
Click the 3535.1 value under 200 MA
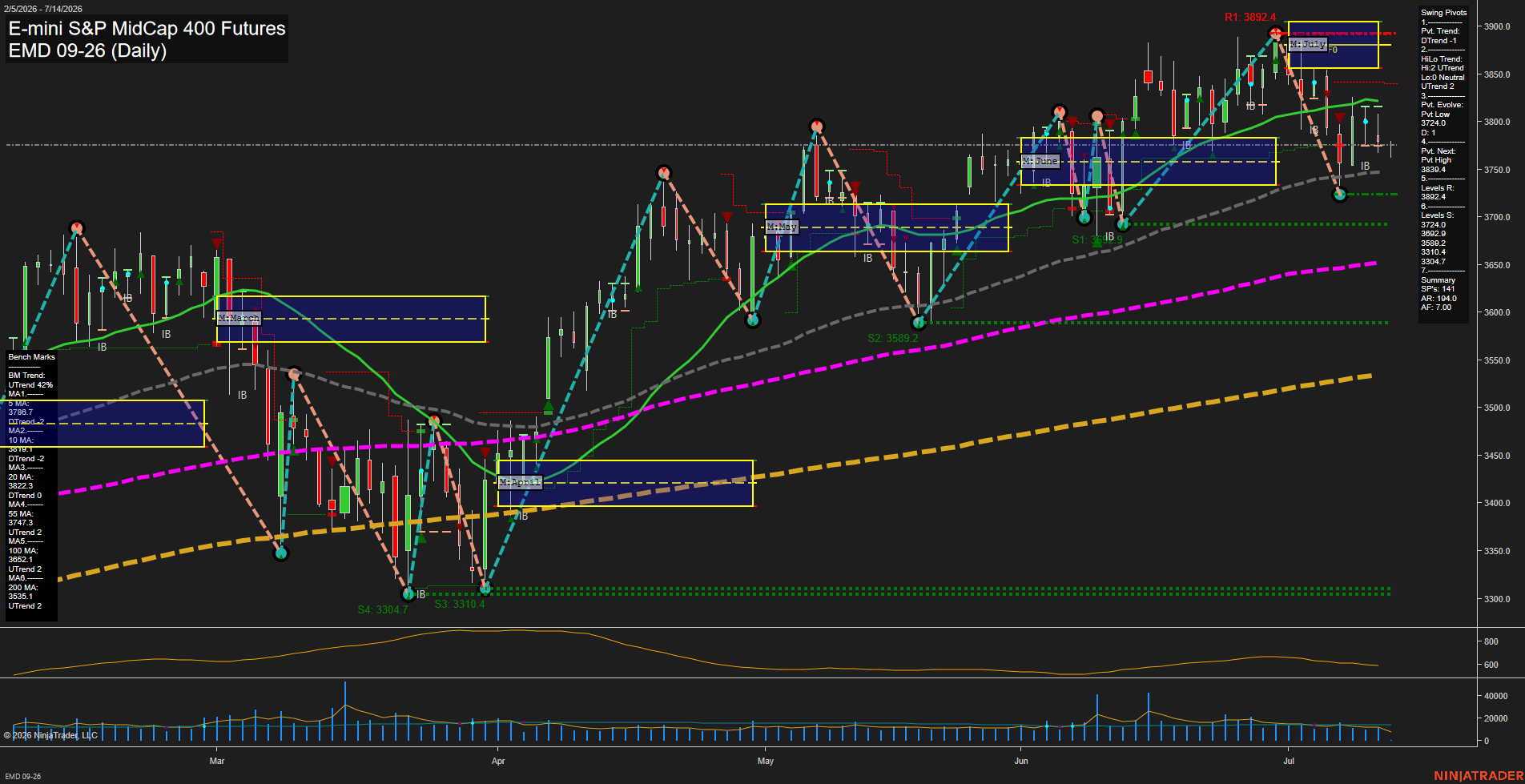(x=21, y=597)
